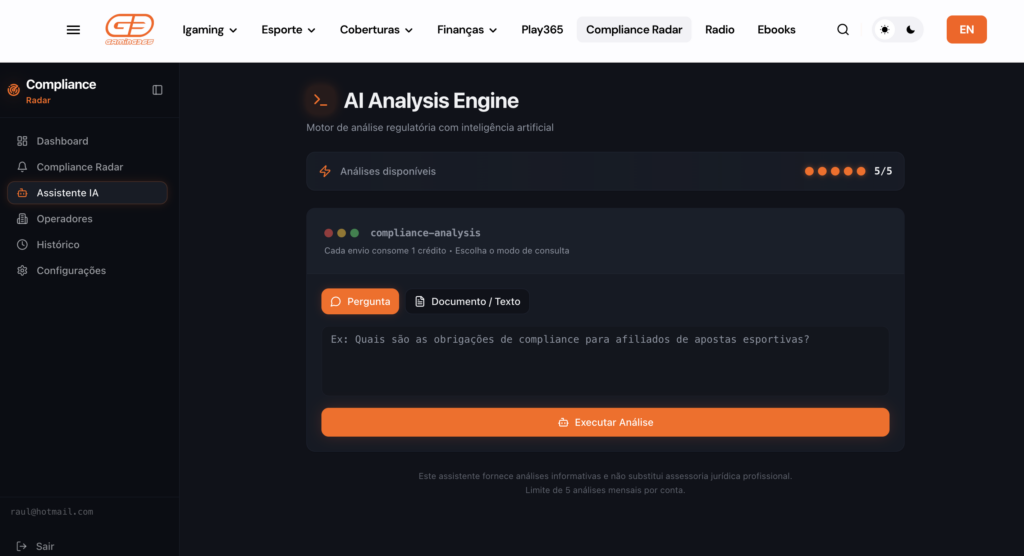Open the hamburger menu icon
Viewport: 1024px width, 556px height.
pyautogui.click(x=73, y=30)
